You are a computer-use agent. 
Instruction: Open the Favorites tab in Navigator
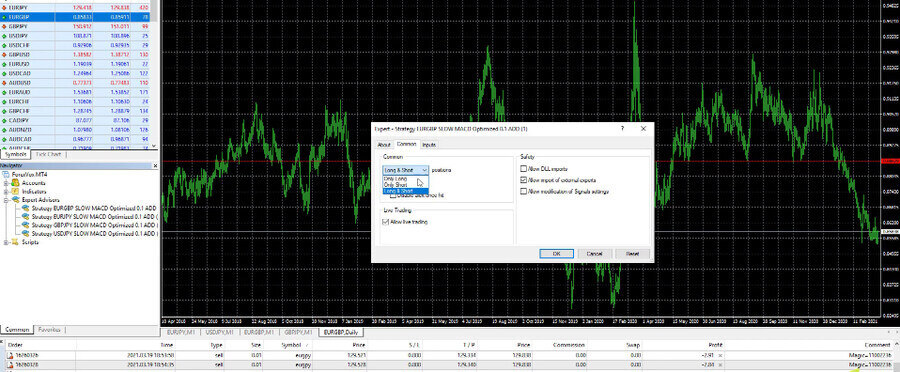(x=49, y=330)
